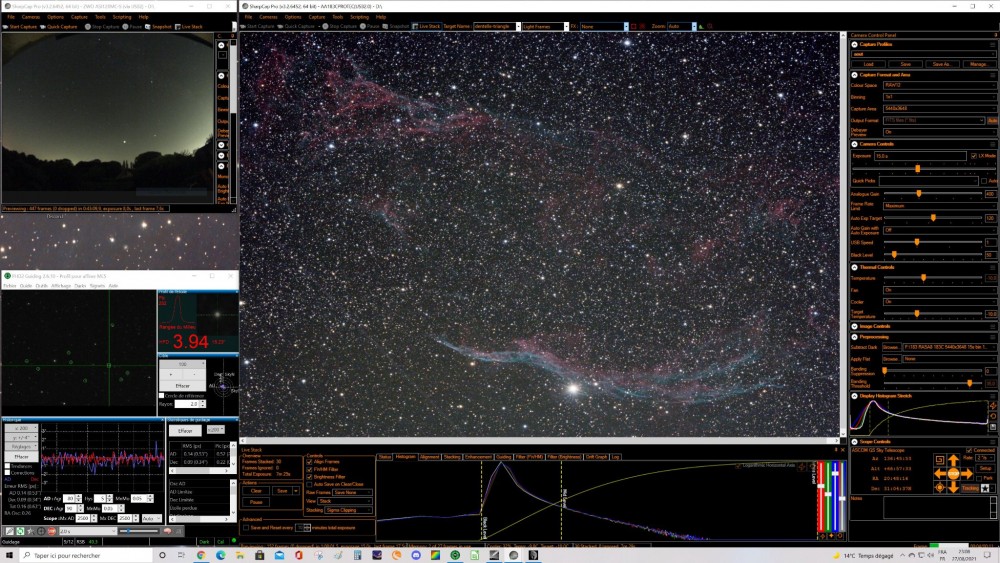Pin the Live Stack panel

pyautogui.click(x=836, y=450)
